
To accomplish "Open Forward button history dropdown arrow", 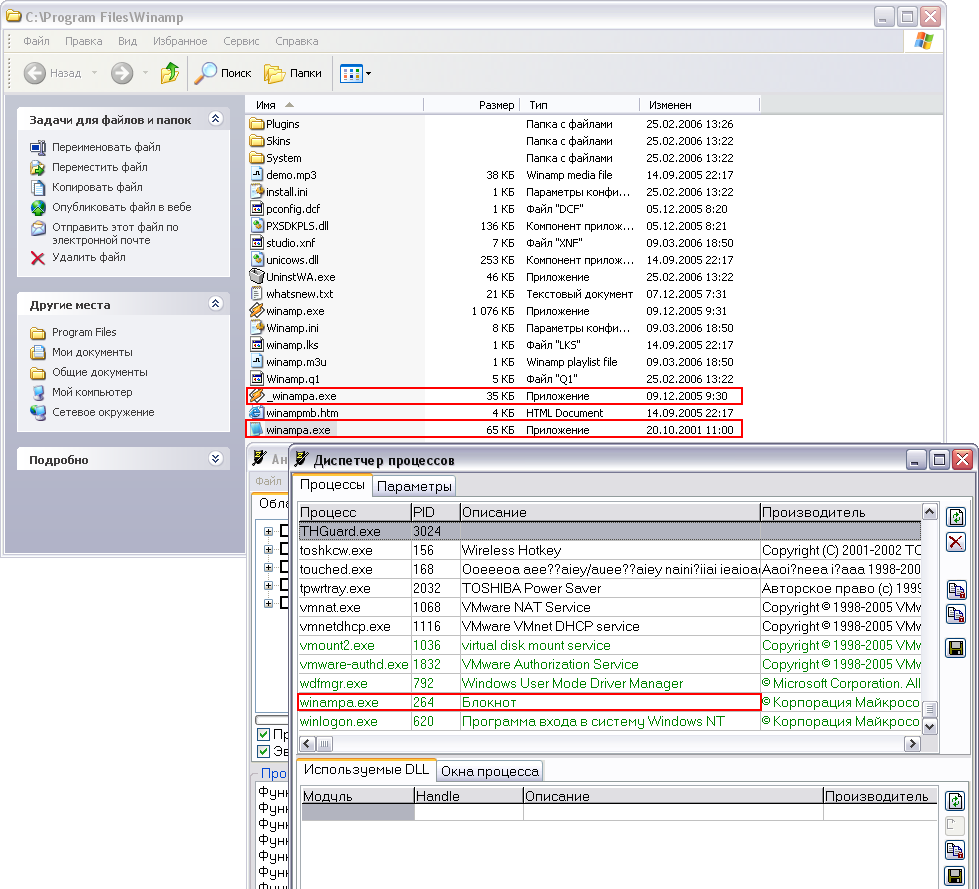I will coord(145,73).
